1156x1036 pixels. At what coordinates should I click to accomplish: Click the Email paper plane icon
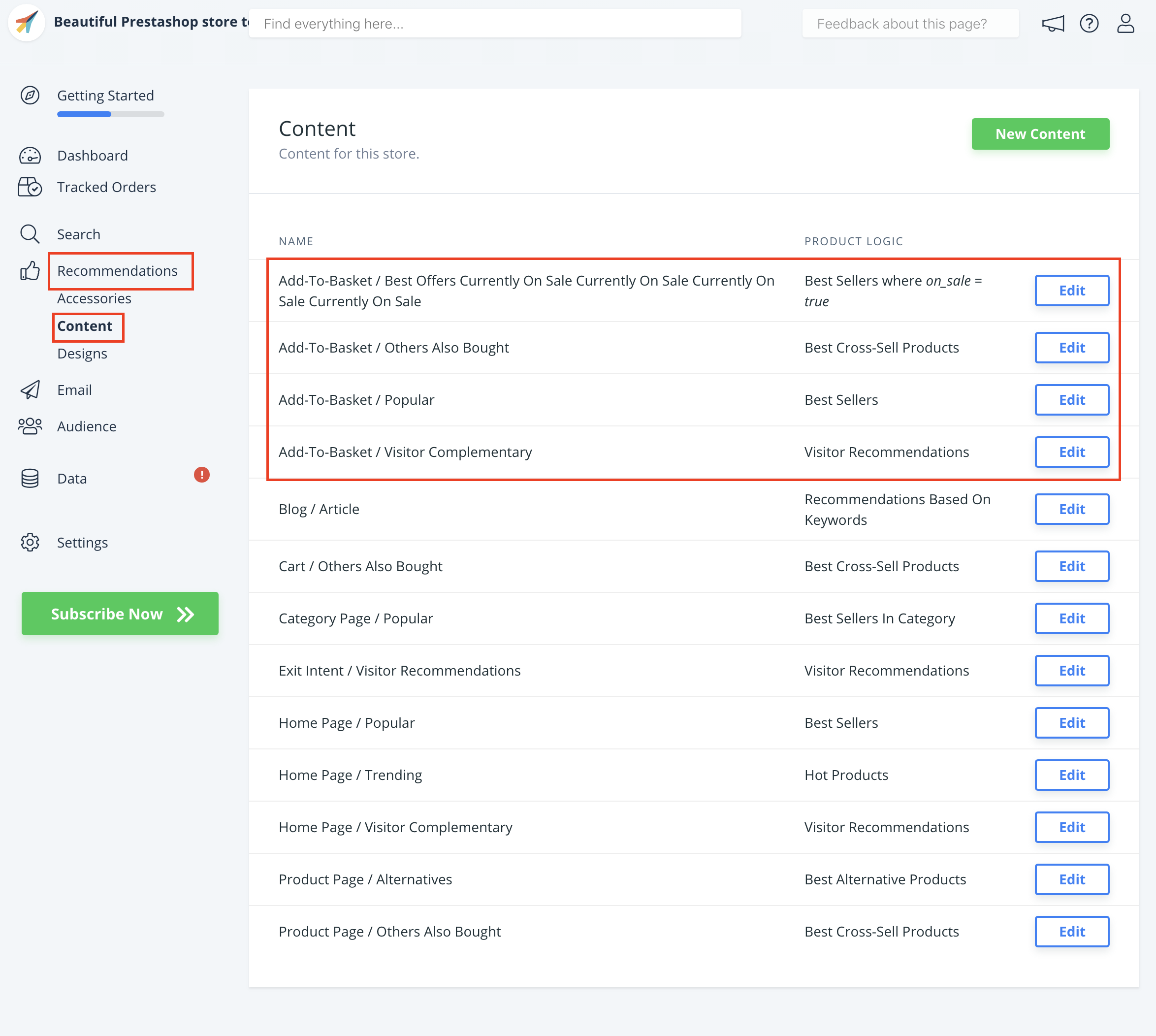30,390
